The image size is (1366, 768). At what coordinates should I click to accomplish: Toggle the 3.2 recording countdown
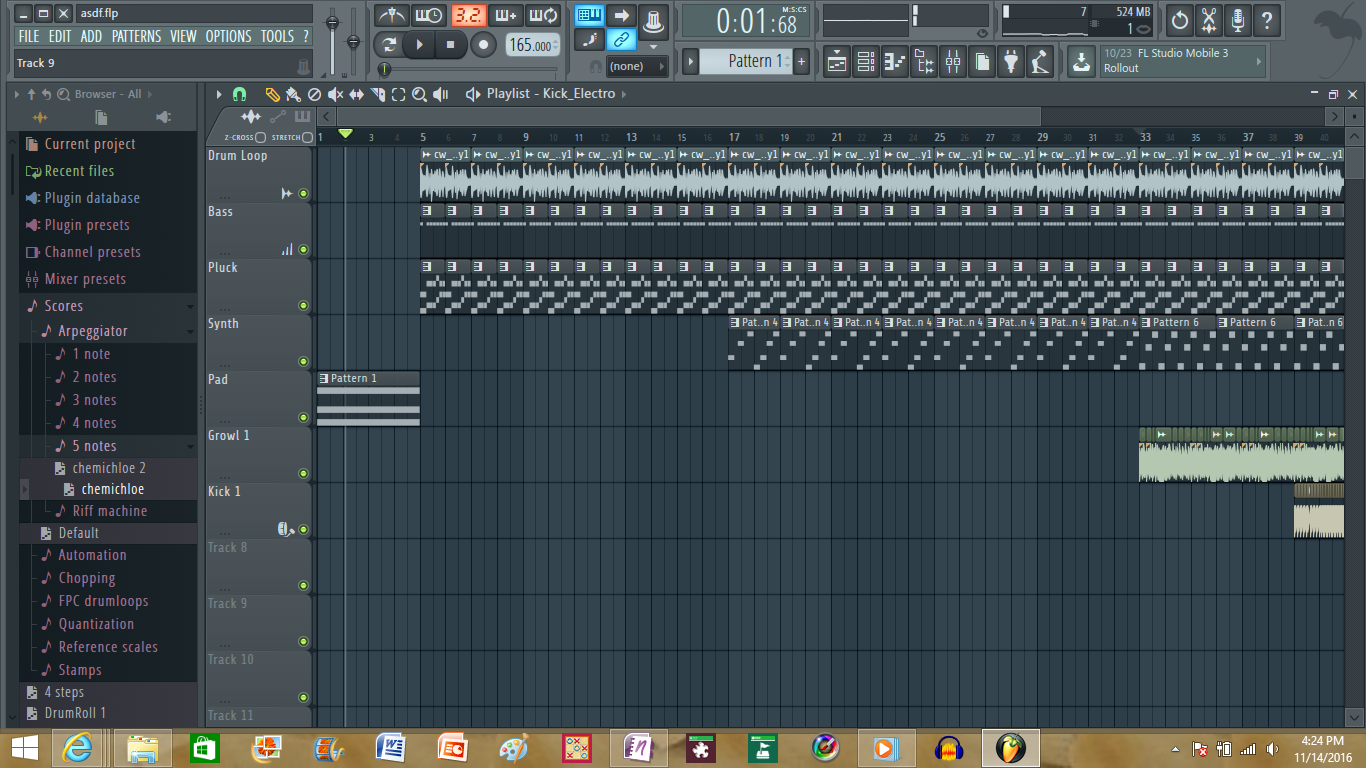pos(468,16)
